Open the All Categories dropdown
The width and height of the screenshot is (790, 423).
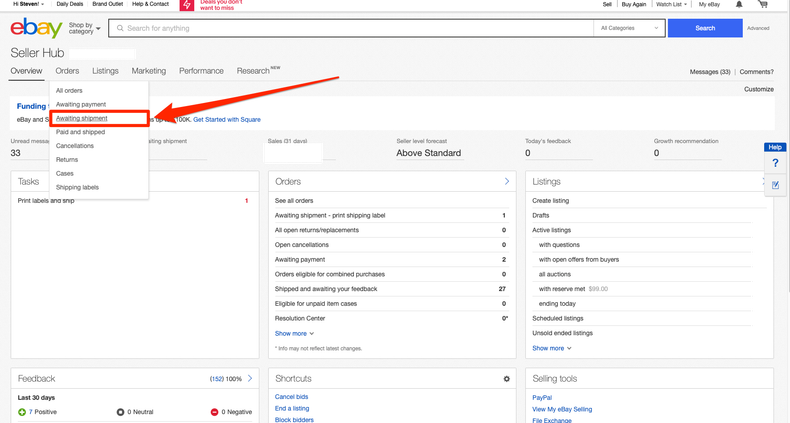click(x=630, y=28)
